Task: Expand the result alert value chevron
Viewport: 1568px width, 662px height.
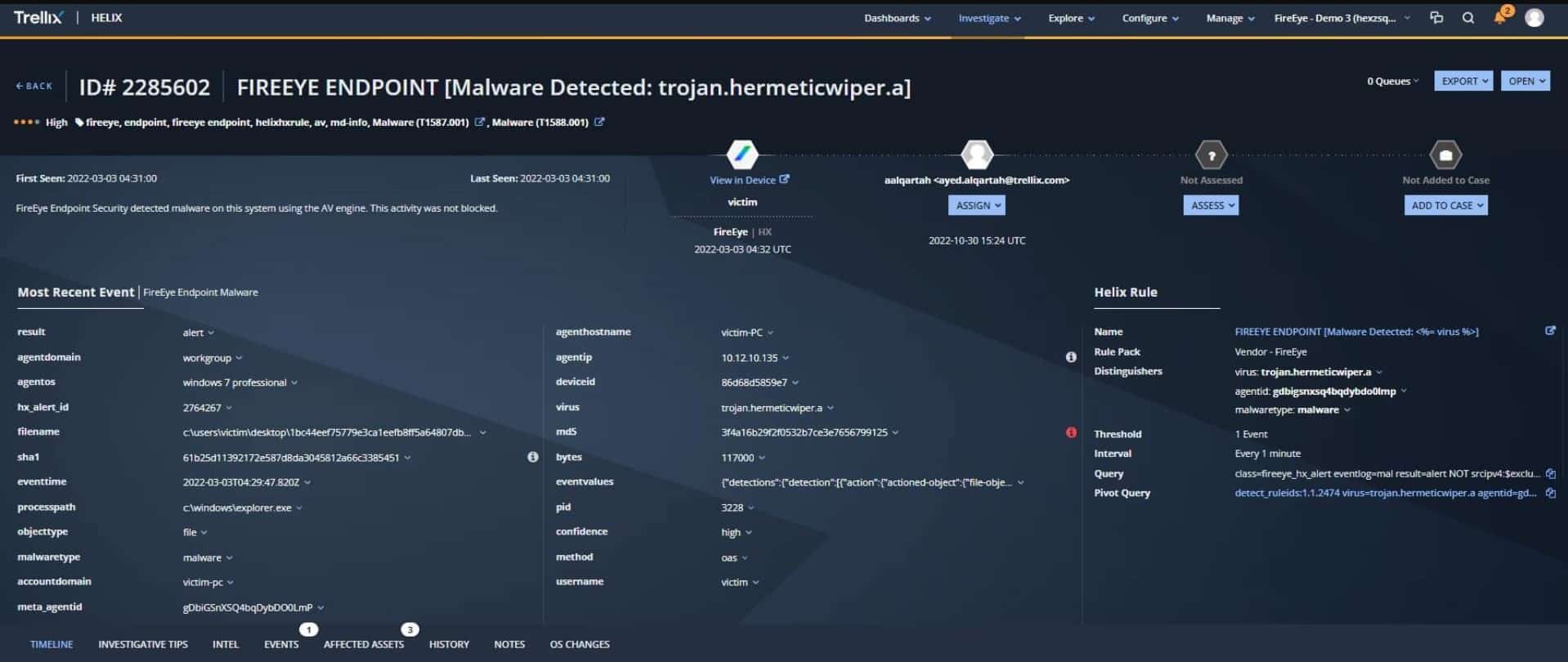Action: pos(211,333)
